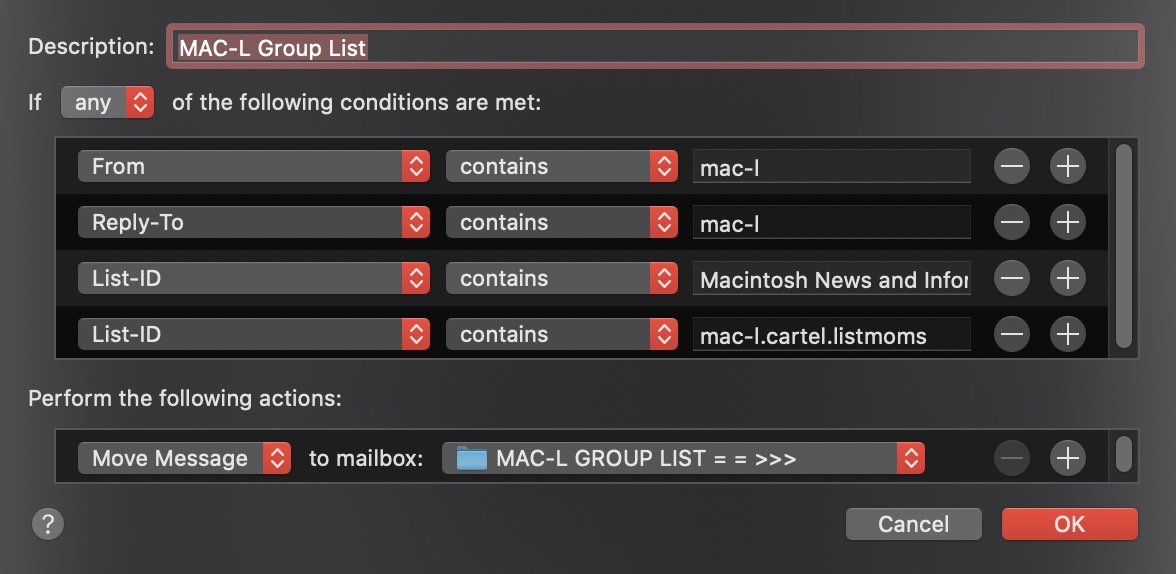Viewport: 1176px width, 574px height.
Task: Click the Description text field
Action: coord(655,46)
